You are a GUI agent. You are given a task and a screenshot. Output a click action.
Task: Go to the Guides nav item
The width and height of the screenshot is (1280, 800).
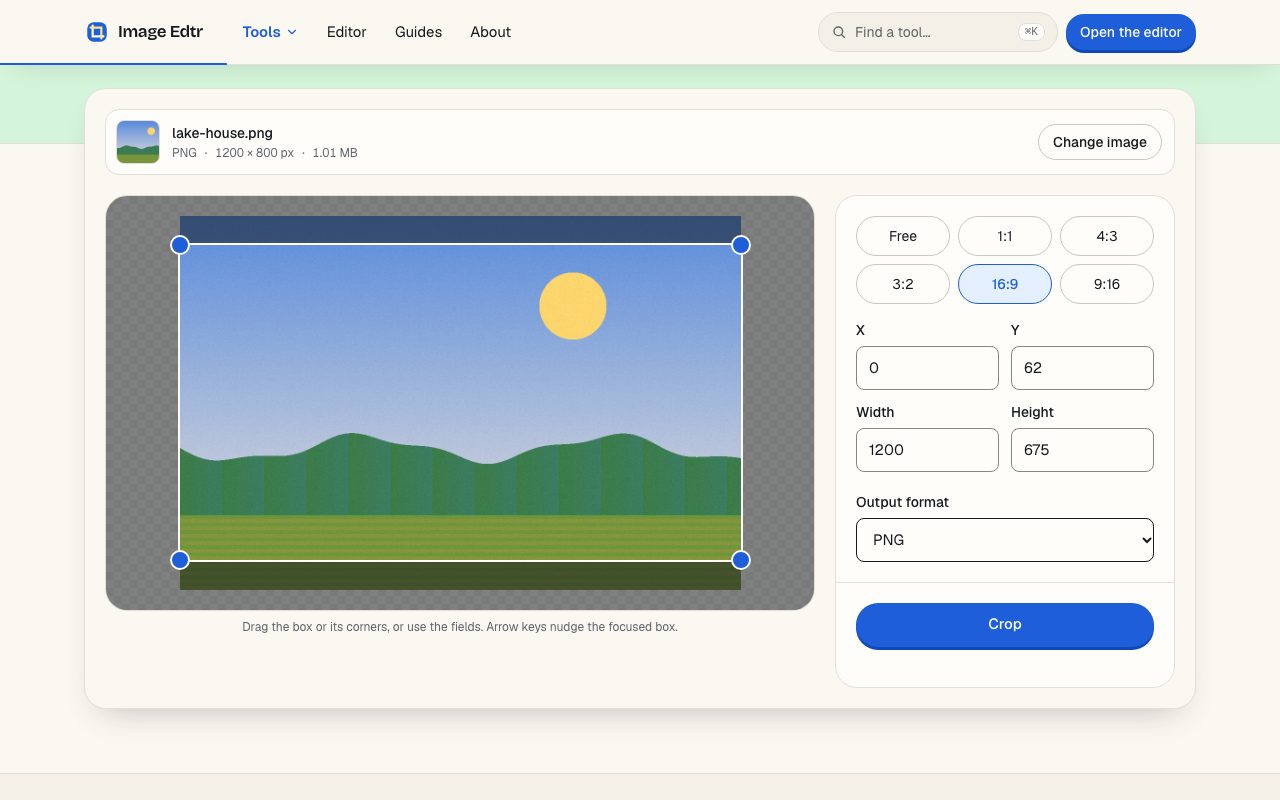[x=418, y=32]
